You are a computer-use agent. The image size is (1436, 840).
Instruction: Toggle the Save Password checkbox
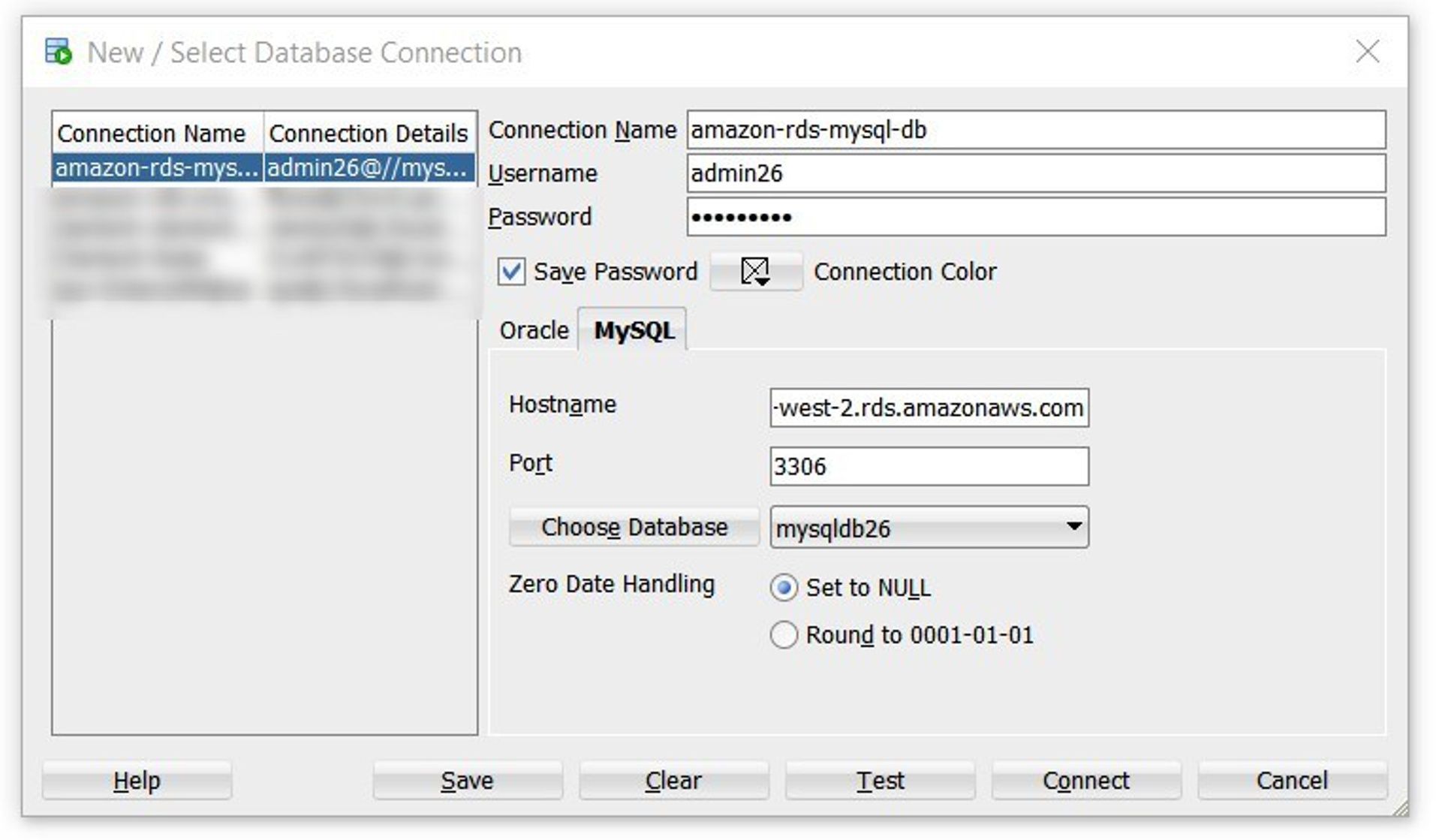click(x=511, y=271)
